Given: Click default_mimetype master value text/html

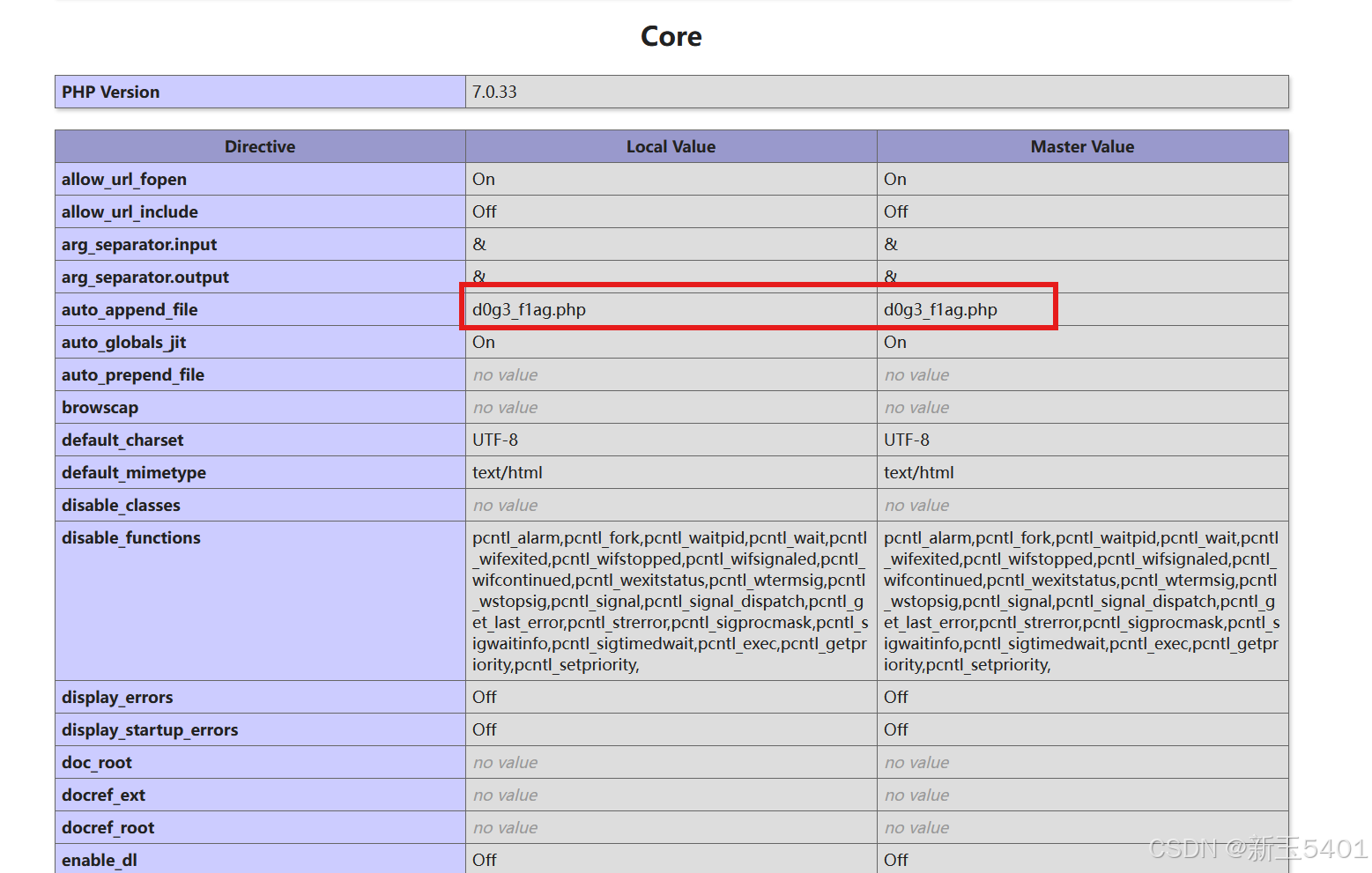Looking at the screenshot, I should coord(918,472).
